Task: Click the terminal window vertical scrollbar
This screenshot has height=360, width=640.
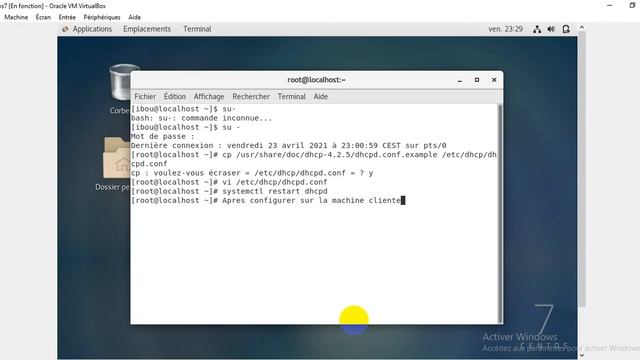Action: click(x=499, y=213)
